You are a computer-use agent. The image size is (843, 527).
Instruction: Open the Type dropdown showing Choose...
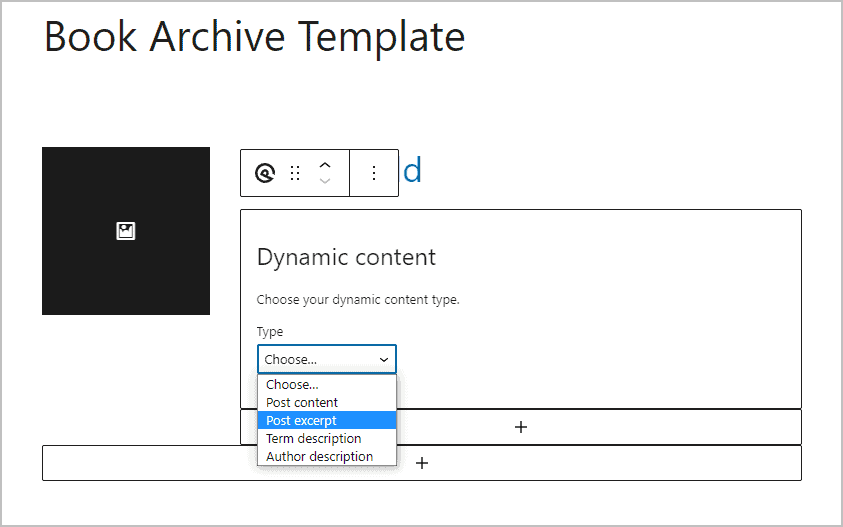coord(327,359)
